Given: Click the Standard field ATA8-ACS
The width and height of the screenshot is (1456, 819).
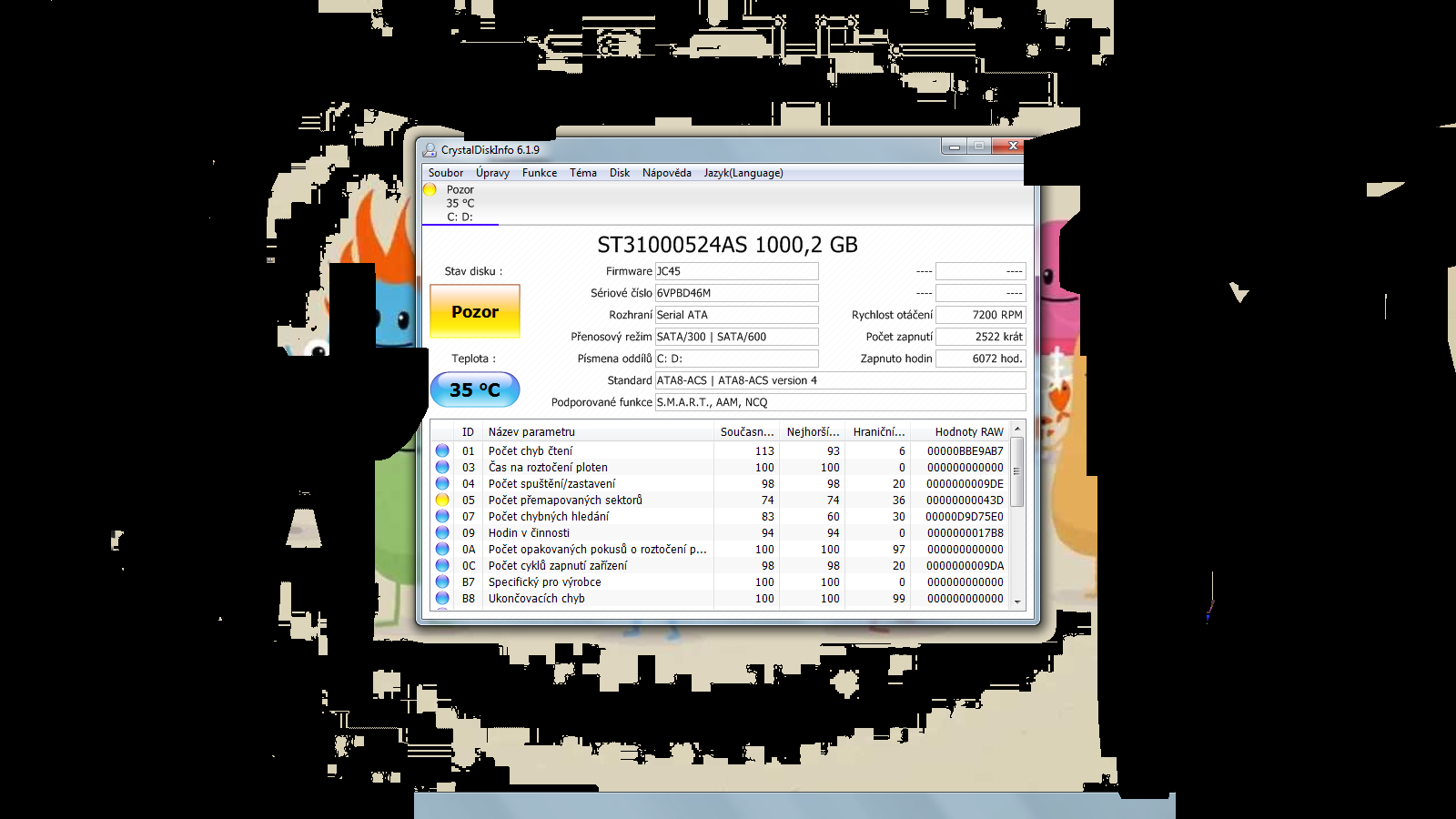Looking at the screenshot, I should [x=840, y=380].
